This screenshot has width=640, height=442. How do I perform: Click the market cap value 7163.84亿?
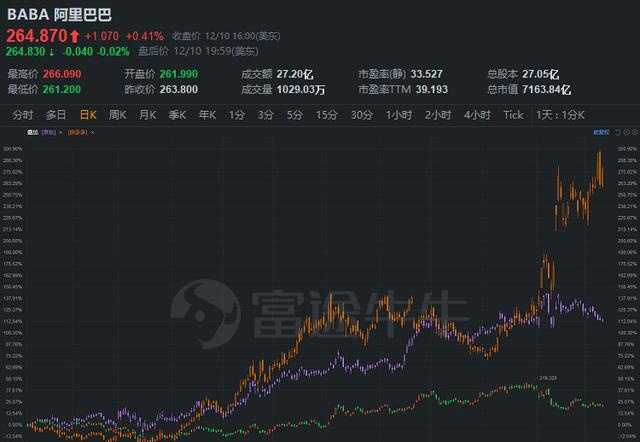point(547,89)
